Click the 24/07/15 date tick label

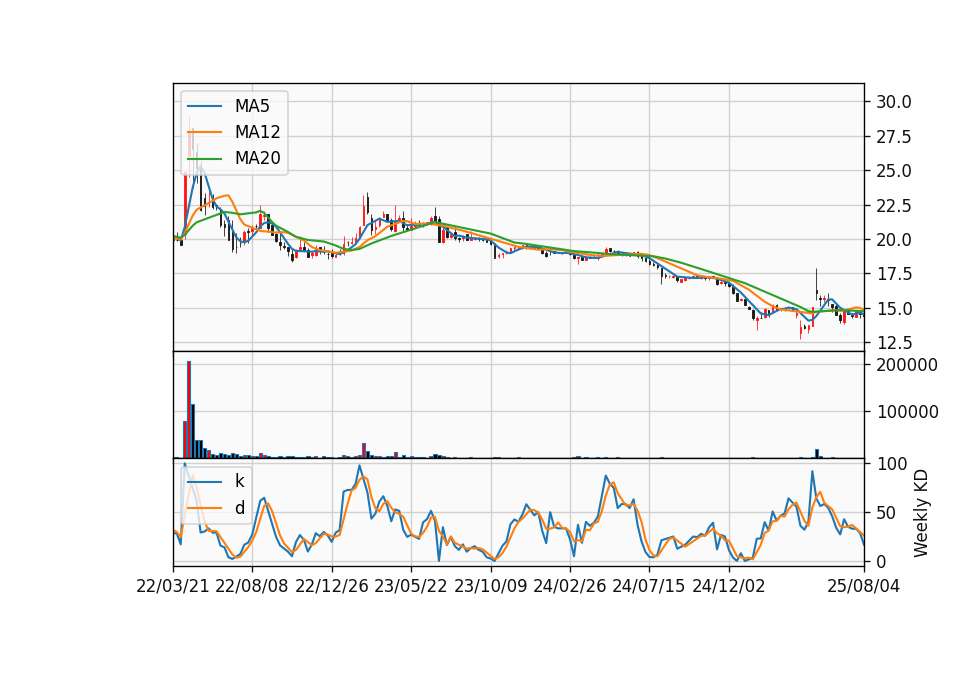click(649, 586)
